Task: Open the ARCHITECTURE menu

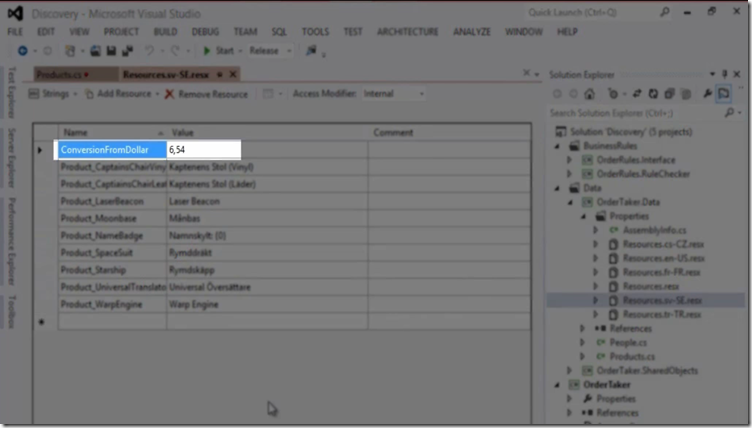Action: point(408,32)
